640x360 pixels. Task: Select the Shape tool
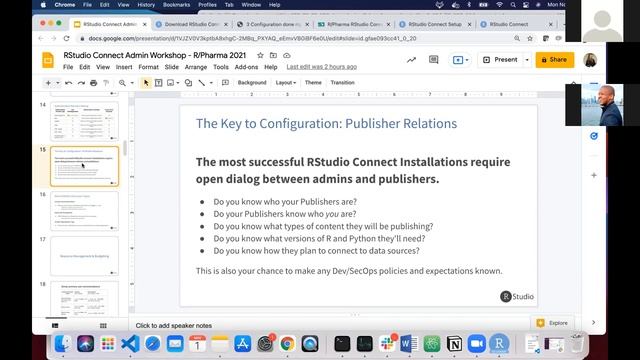(x=188, y=83)
